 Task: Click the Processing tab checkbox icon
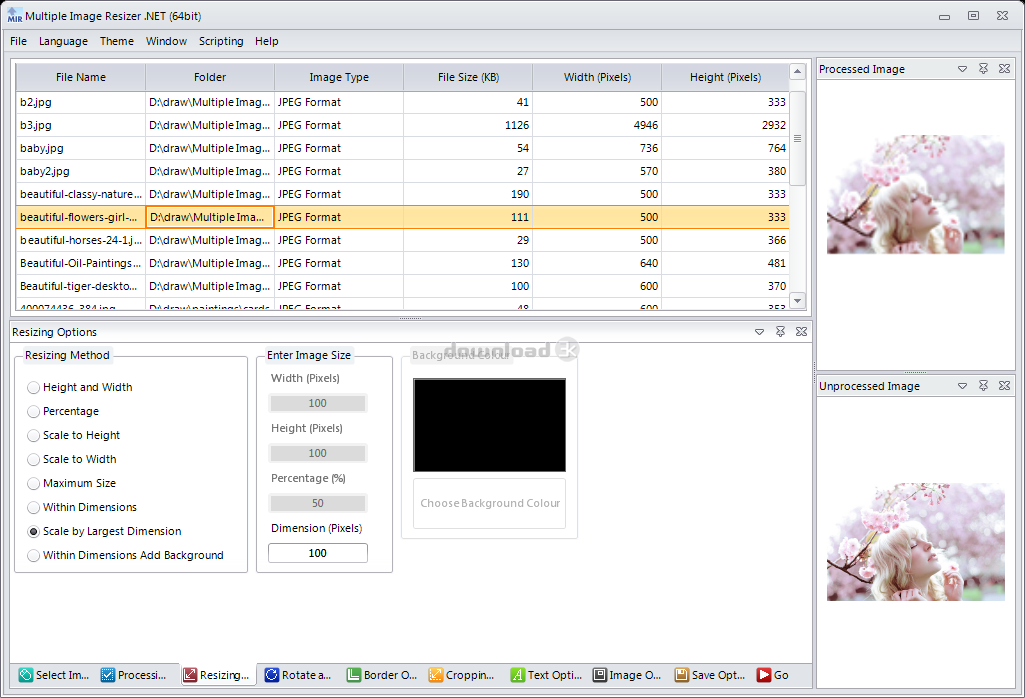[x=108, y=675]
